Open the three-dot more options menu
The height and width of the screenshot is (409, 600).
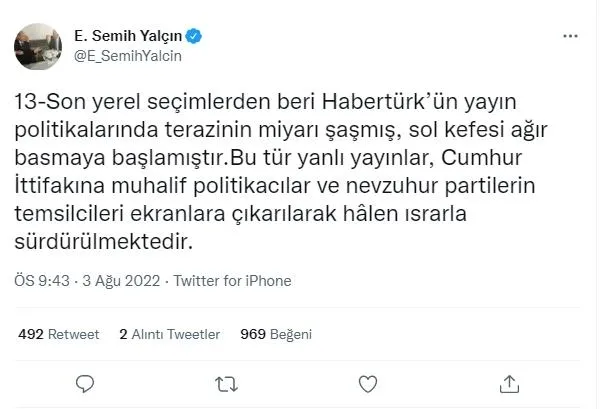point(570,37)
